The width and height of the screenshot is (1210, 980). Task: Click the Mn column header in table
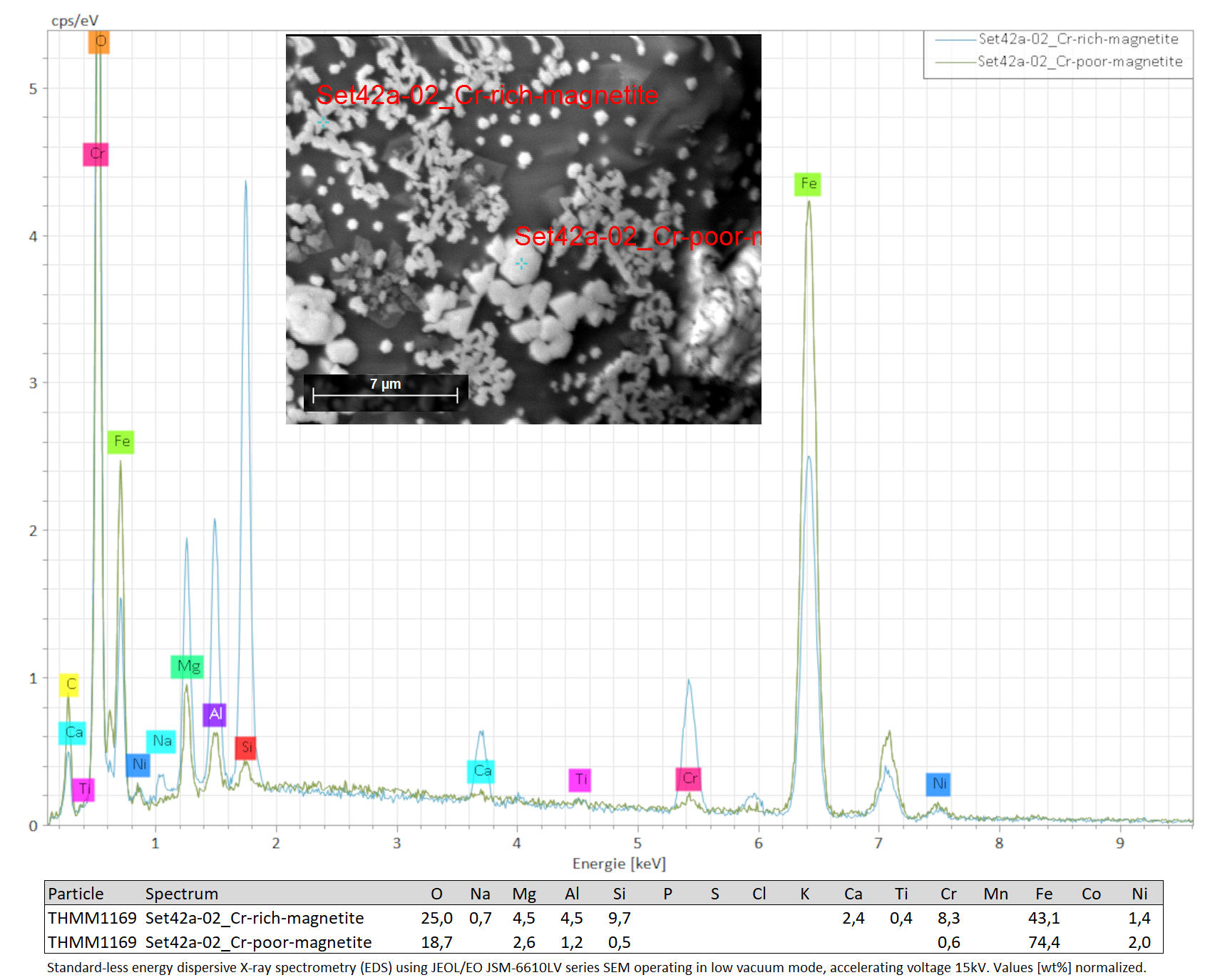tap(996, 894)
